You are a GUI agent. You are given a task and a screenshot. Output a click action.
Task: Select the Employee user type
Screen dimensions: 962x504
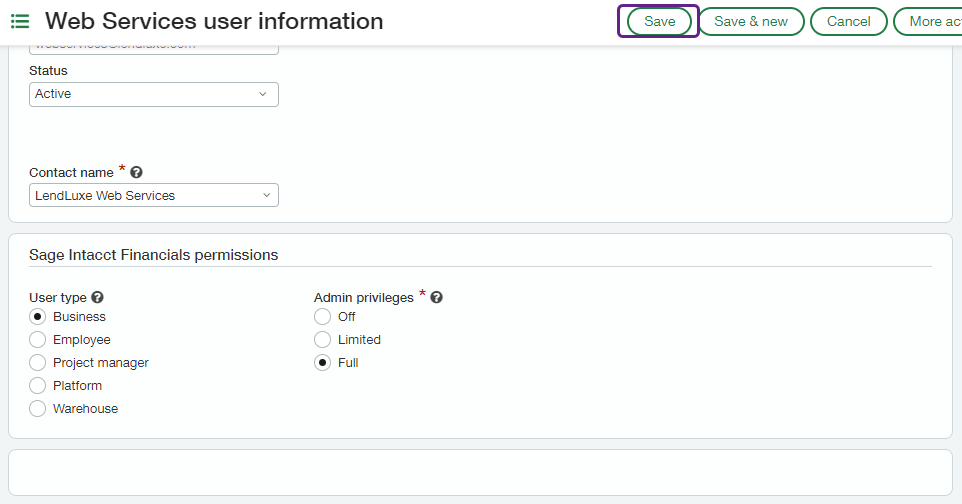pos(38,340)
